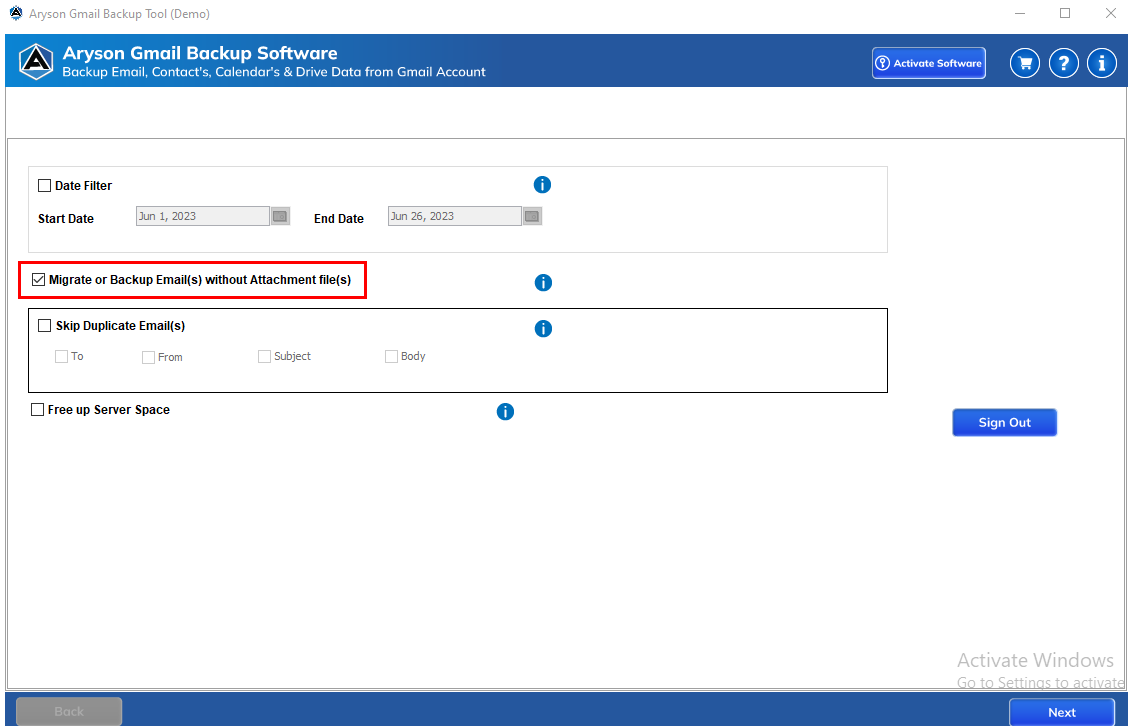The image size is (1128, 726).
Task: Enable the Date Filter checkbox
Action: 45,186
